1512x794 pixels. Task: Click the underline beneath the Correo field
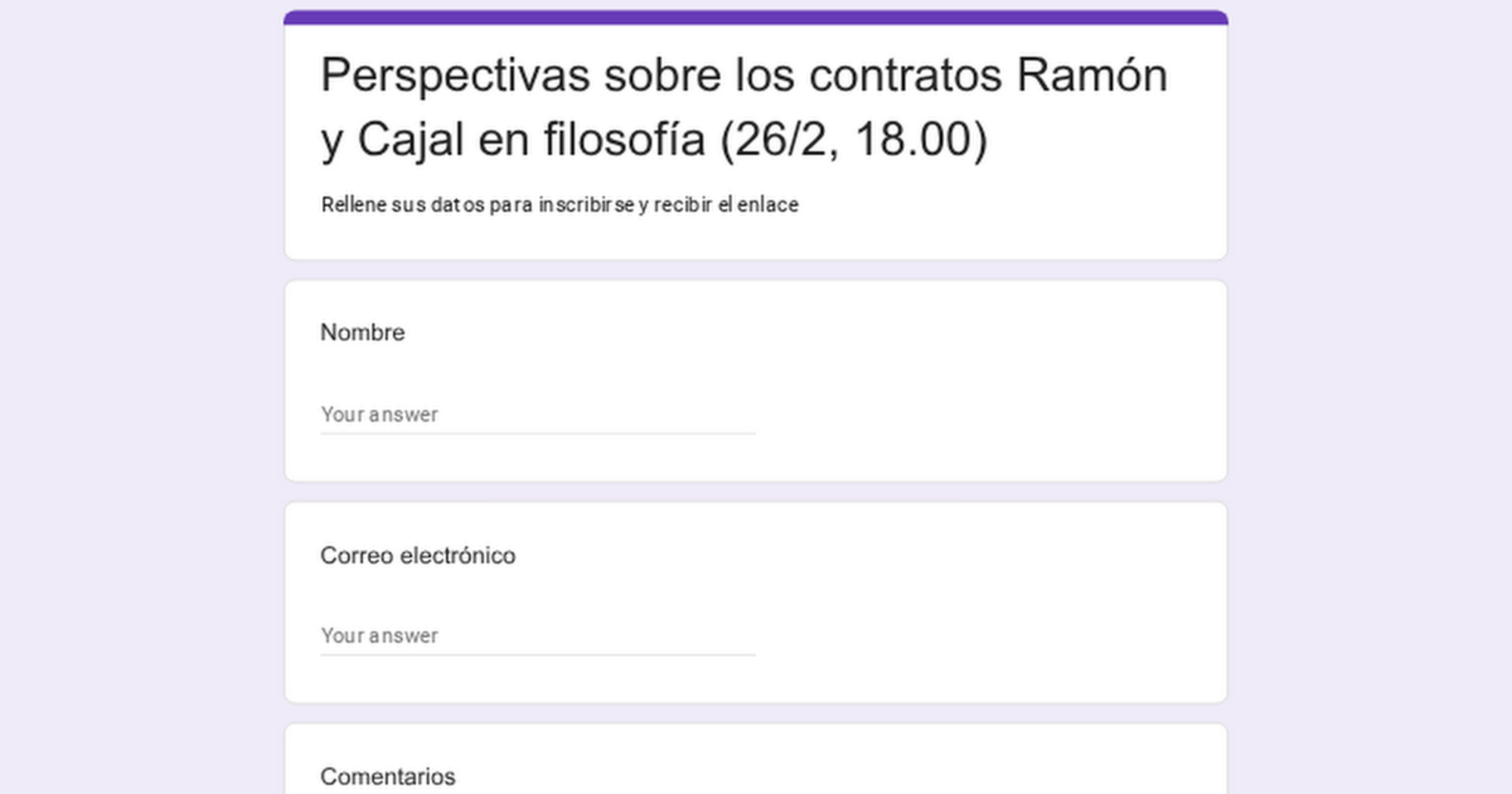537,655
